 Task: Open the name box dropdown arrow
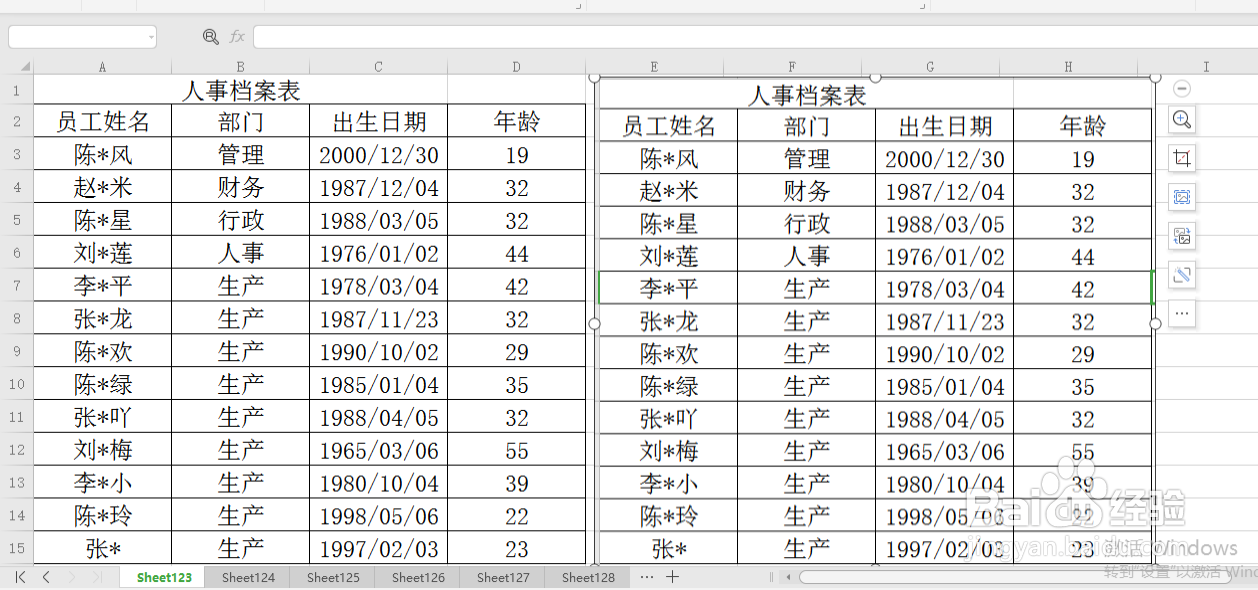click(x=151, y=37)
